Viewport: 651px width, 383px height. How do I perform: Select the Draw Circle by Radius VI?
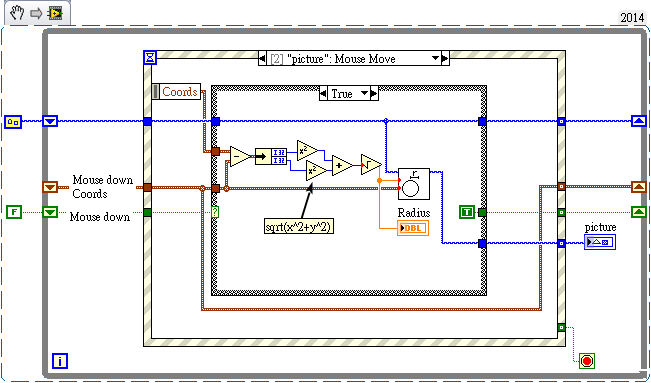click(414, 184)
